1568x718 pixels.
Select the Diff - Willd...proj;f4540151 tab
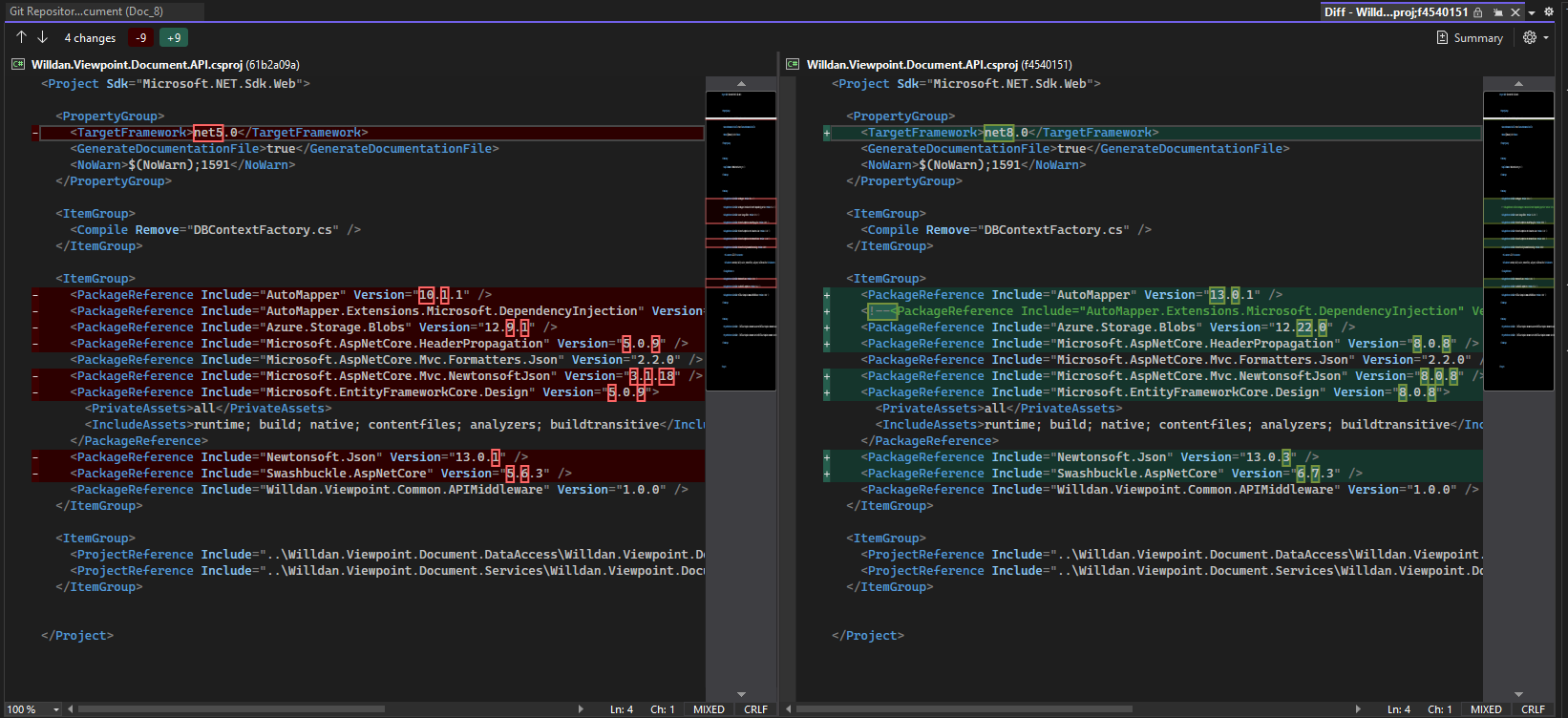pyautogui.click(x=1395, y=12)
